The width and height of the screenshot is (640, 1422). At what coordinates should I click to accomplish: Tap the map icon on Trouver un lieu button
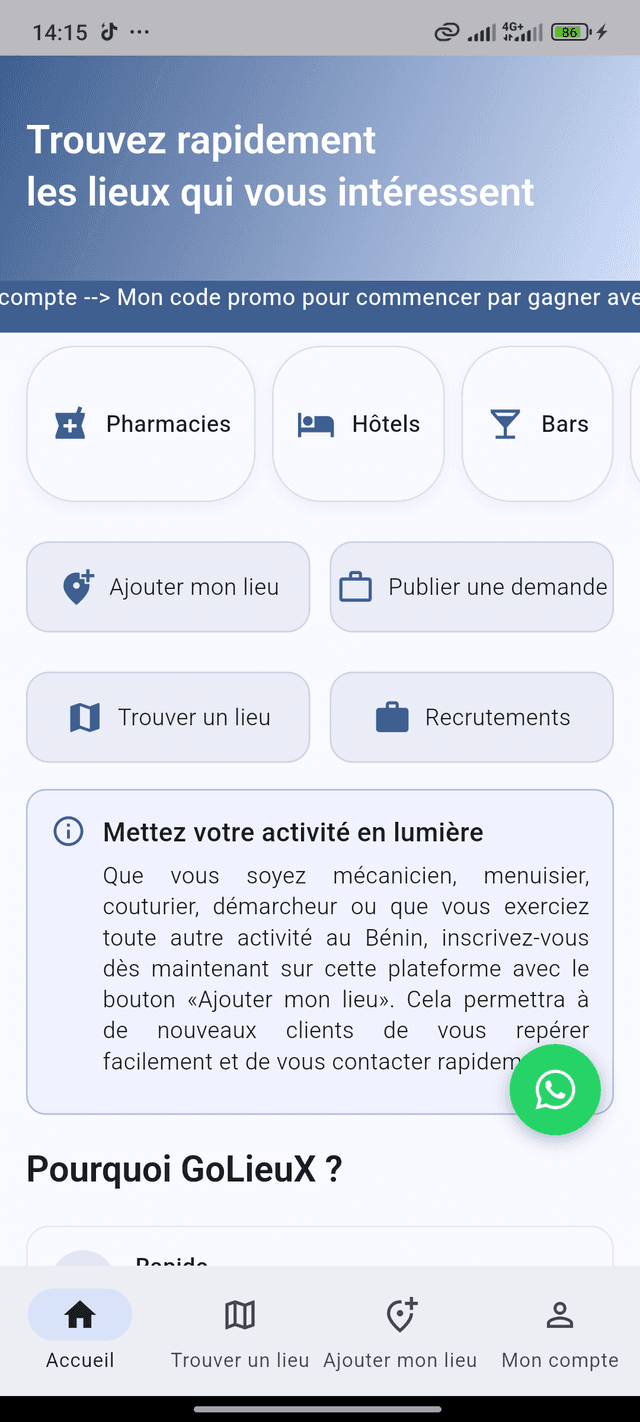click(85, 717)
